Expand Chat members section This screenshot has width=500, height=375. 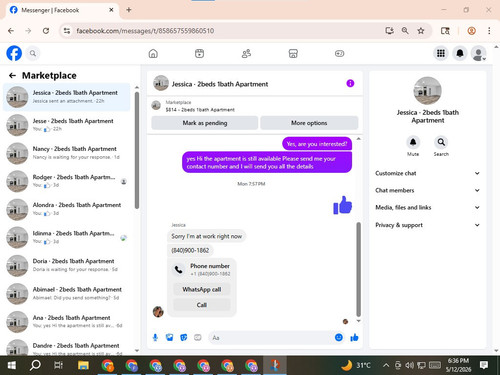pos(428,190)
